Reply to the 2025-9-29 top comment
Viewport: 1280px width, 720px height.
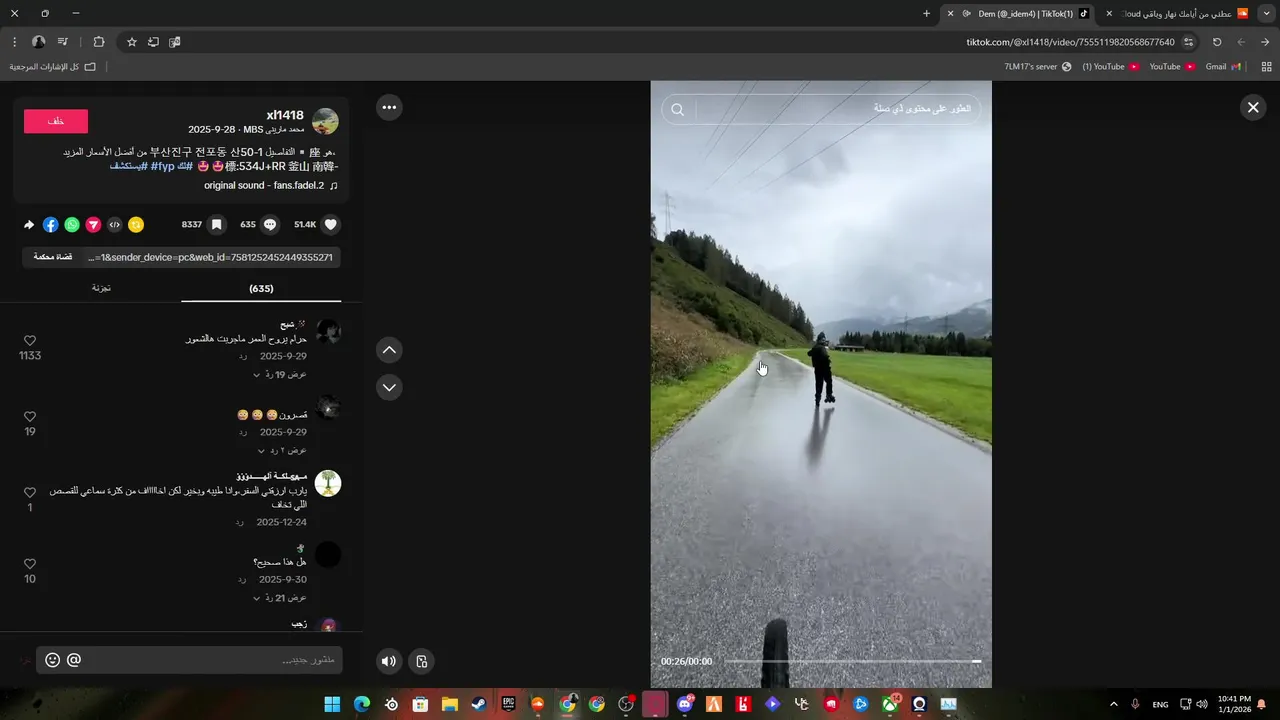(x=242, y=357)
